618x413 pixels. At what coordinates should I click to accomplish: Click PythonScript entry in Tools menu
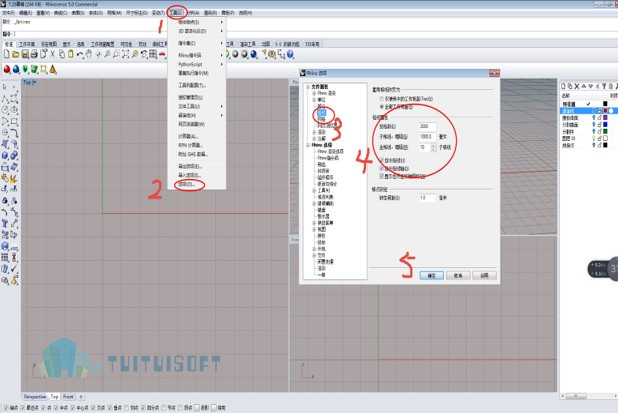(x=190, y=64)
